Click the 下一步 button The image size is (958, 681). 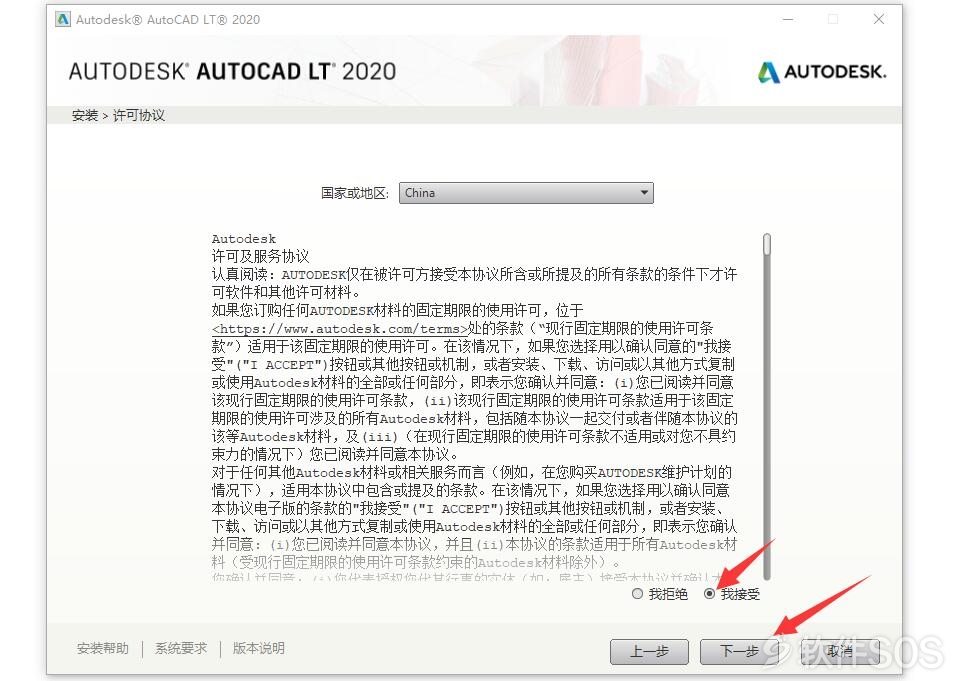click(x=738, y=652)
